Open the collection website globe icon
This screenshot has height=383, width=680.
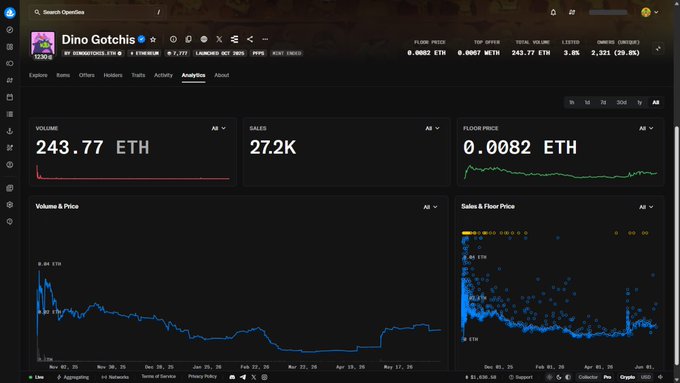click(x=204, y=39)
